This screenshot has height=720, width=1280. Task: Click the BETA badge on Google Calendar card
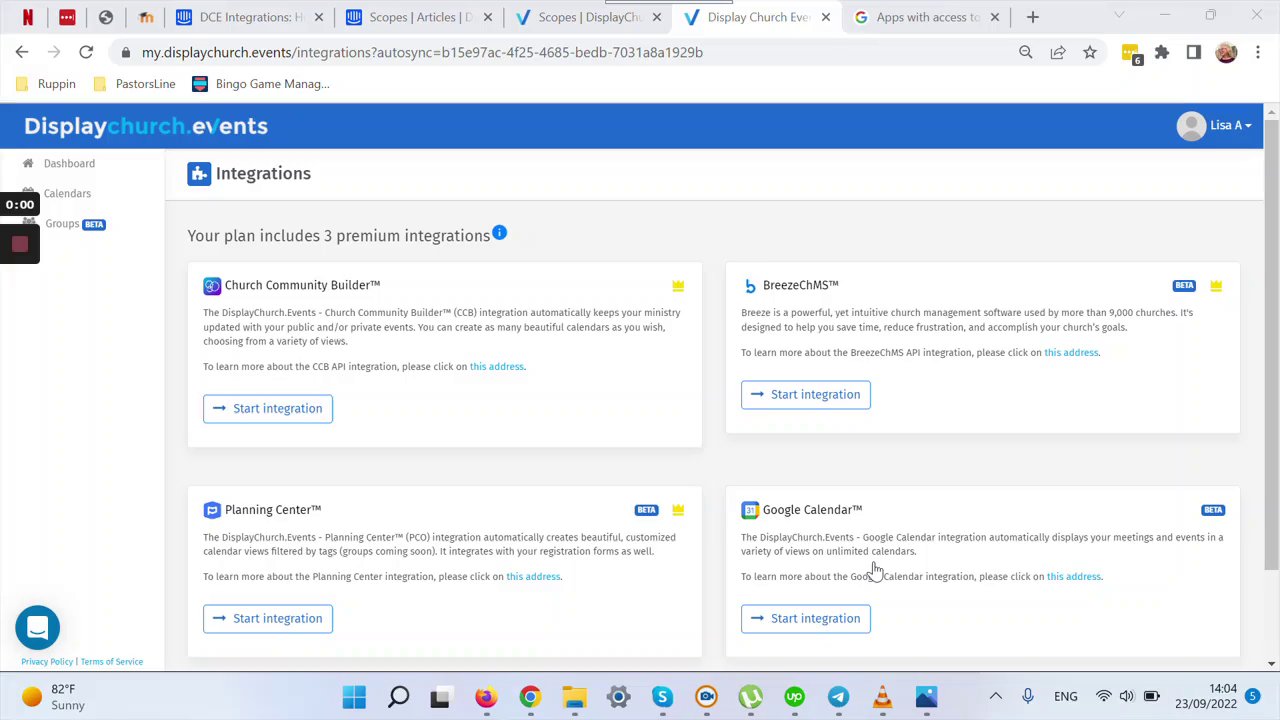(x=1213, y=510)
